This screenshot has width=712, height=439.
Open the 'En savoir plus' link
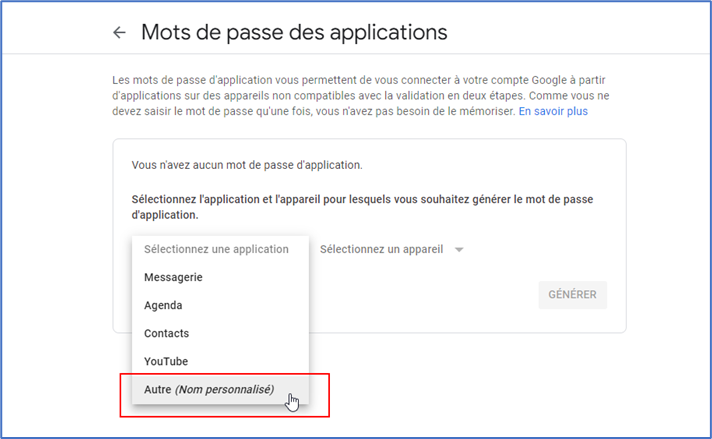pyautogui.click(x=553, y=111)
